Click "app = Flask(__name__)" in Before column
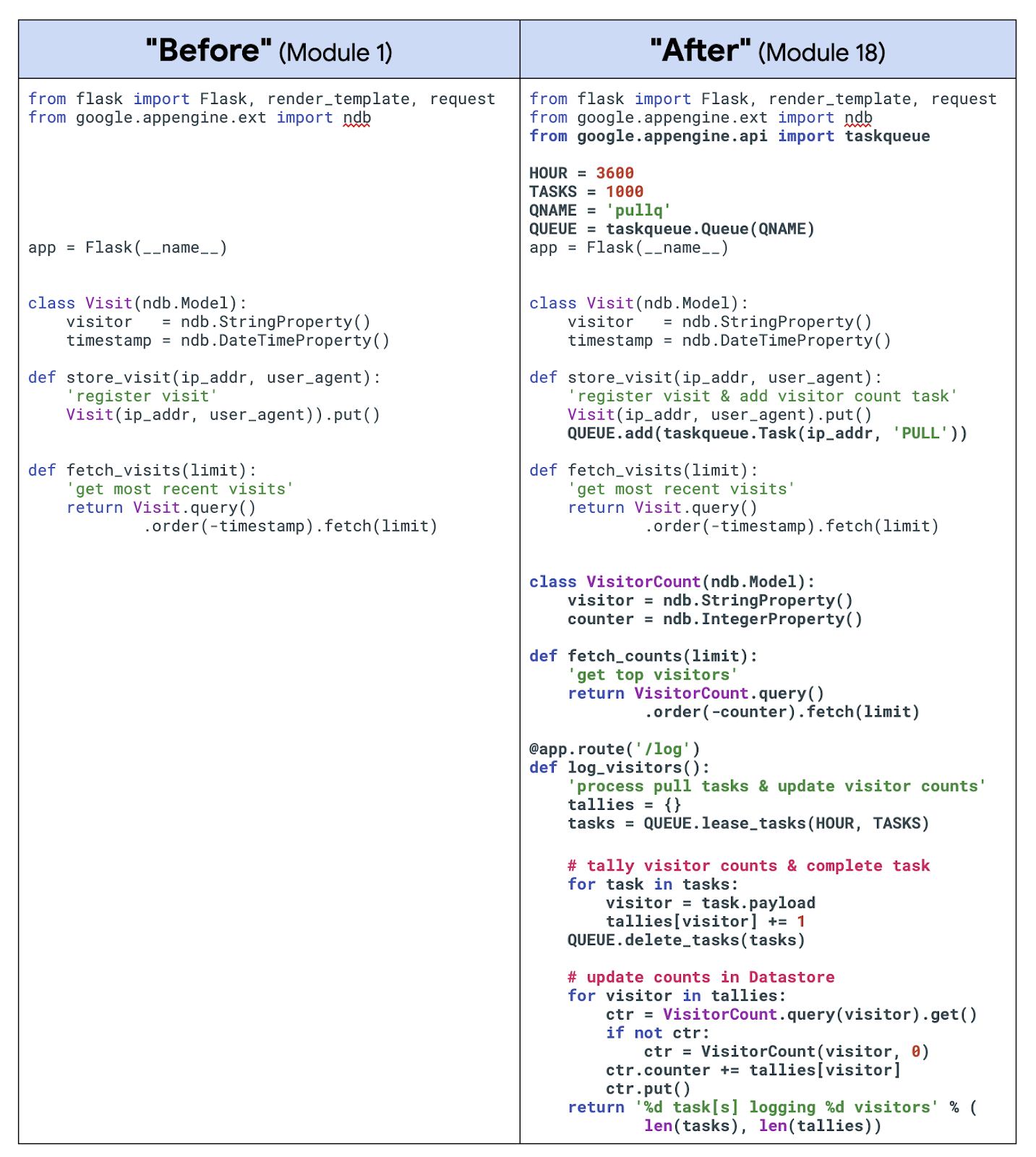This screenshot has height=1157, width=1036. coord(128,247)
